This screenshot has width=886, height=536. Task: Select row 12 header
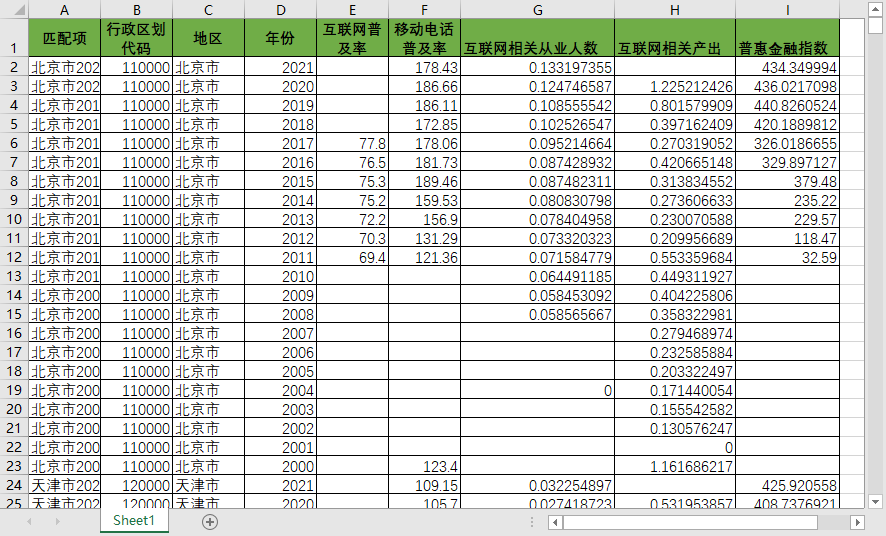14,257
